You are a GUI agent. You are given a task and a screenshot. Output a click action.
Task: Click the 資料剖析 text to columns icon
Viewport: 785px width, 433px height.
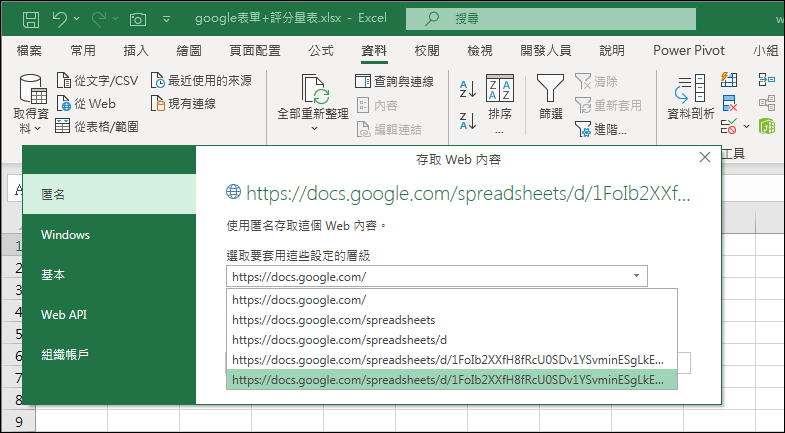tap(691, 97)
